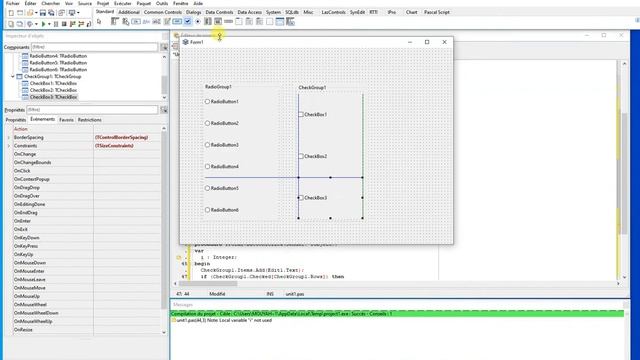Pick the TToggleBox component icon

[x=177, y=22]
